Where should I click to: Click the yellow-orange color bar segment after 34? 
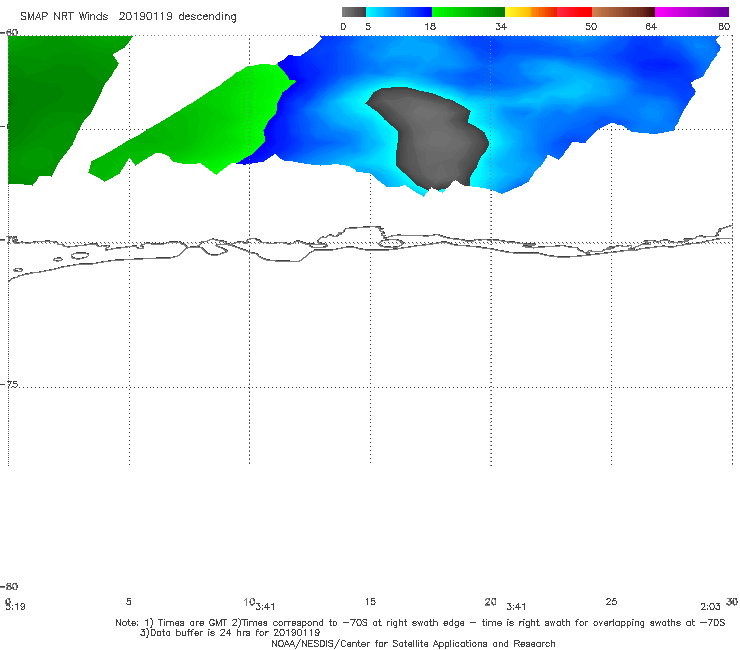tap(530, 12)
